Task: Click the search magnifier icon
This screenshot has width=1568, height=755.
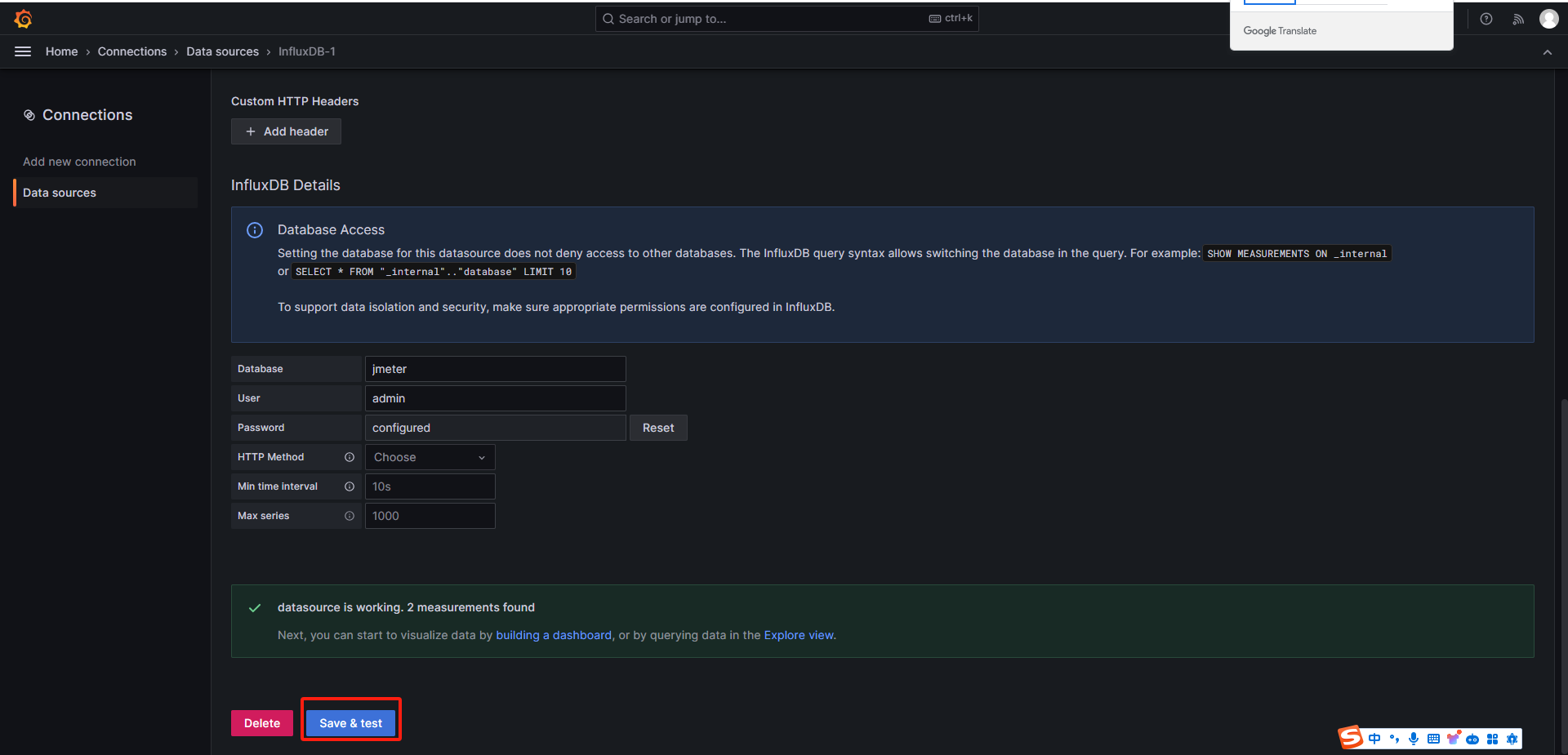Action: (x=608, y=19)
